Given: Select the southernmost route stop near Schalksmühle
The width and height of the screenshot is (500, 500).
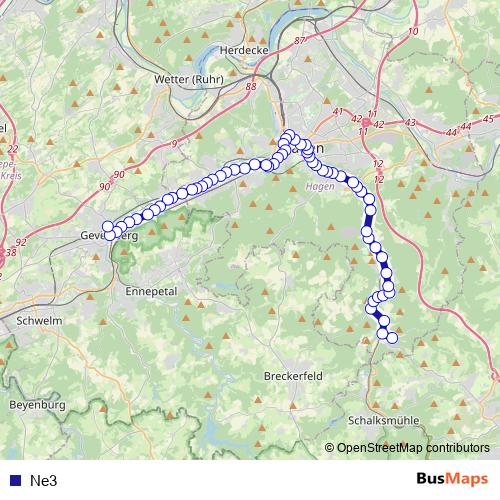Looking at the screenshot, I should [x=392, y=338].
